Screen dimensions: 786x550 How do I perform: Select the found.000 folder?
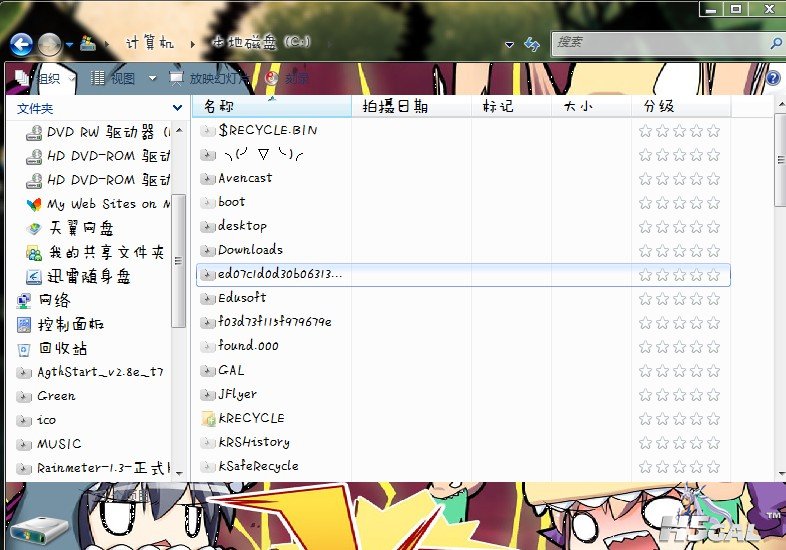(239, 346)
